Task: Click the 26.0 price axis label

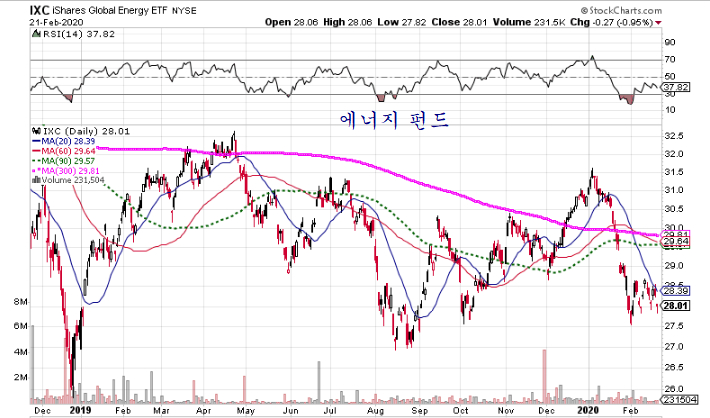Action: click(673, 389)
